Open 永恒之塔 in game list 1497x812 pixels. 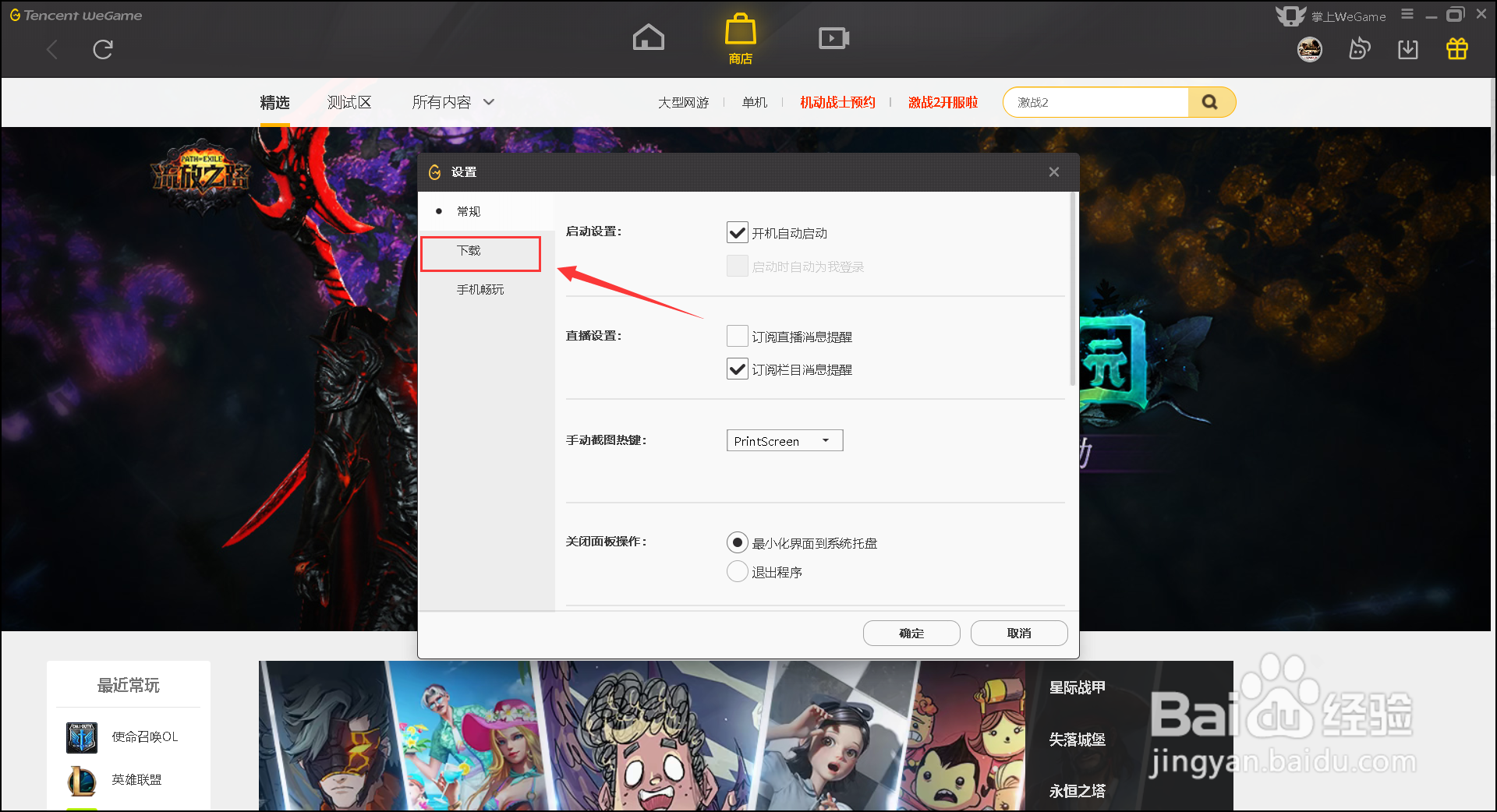pos(1077,791)
